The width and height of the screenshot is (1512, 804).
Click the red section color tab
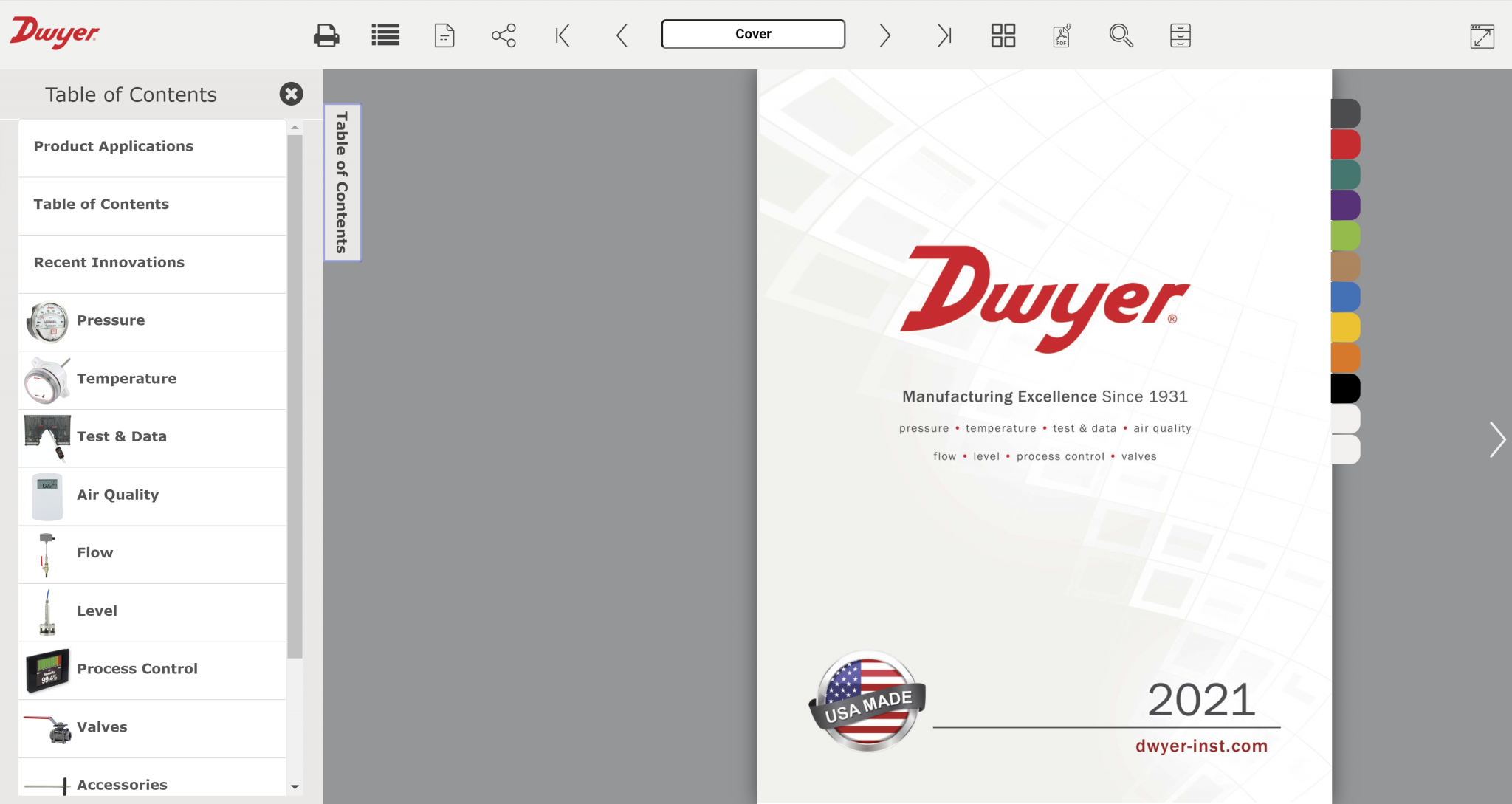[1345, 144]
